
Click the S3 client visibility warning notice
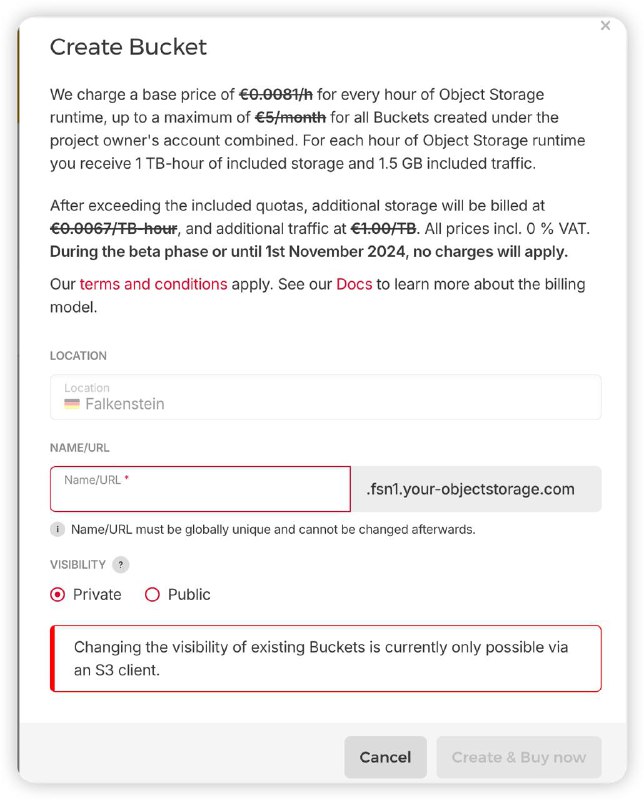pyautogui.click(x=325, y=658)
